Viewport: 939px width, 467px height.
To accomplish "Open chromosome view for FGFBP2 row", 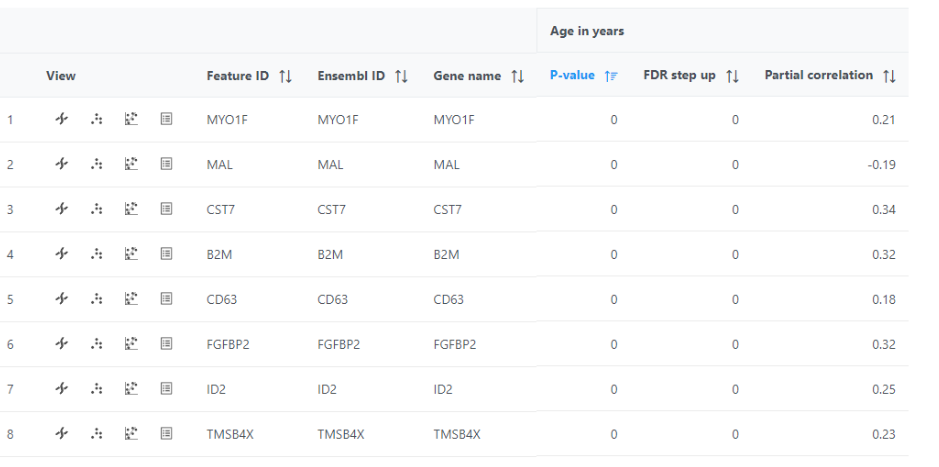I will [61, 344].
